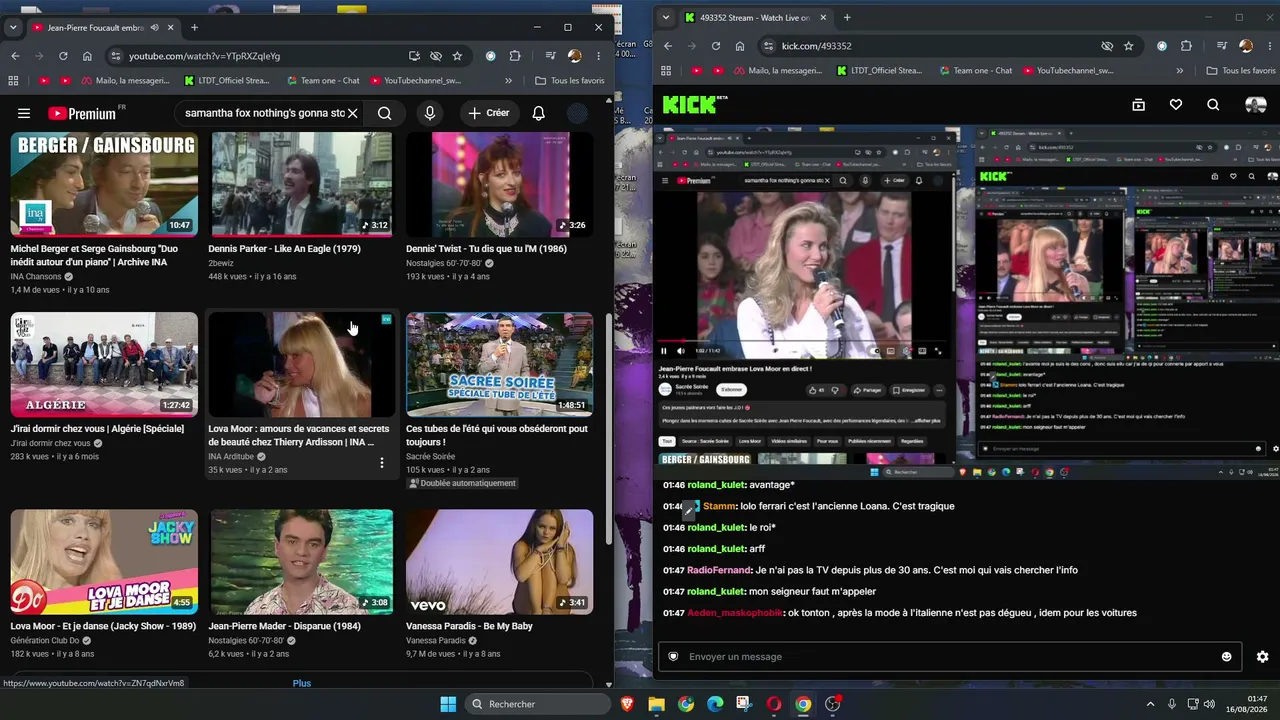Clear the YouTube search box text
Image resolution: width=1280 pixels, height=720 pixels.
point(352,114)
